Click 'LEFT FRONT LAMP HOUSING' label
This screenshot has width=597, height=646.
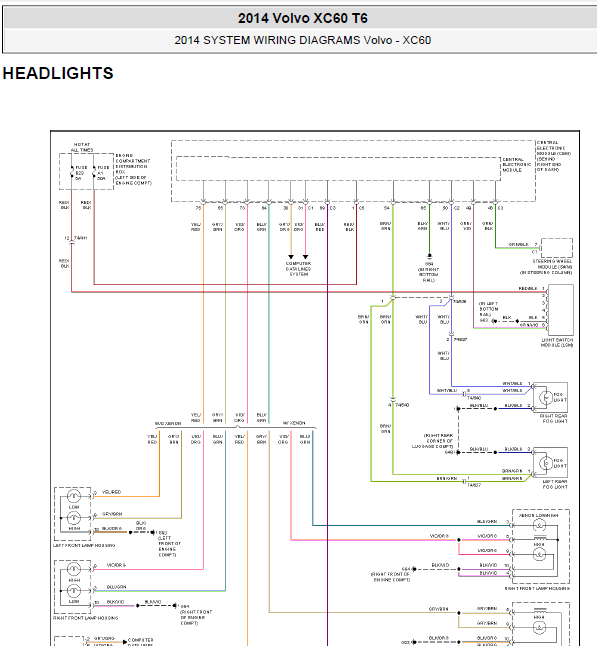pos(84,545)
